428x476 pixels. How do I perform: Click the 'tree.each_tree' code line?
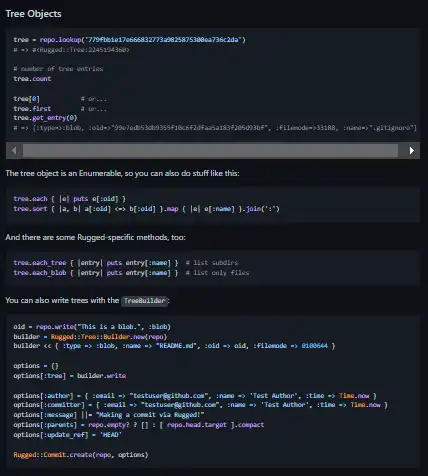tap(96, 263)
